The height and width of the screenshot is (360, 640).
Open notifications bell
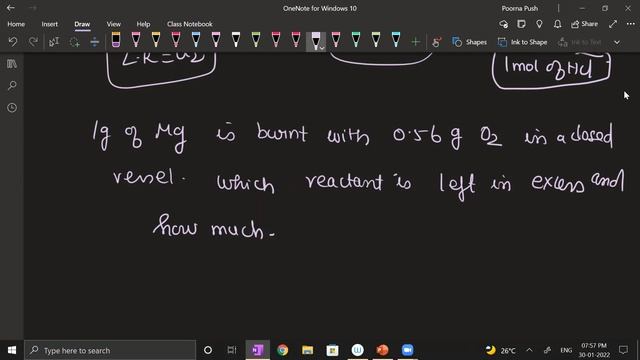click(x=557, y=24)
